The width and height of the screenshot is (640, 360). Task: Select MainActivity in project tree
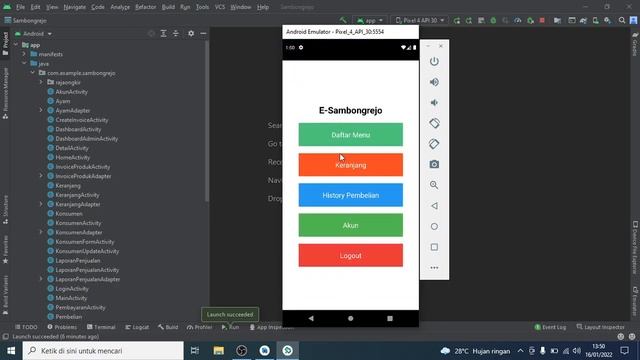click(71, 298)
